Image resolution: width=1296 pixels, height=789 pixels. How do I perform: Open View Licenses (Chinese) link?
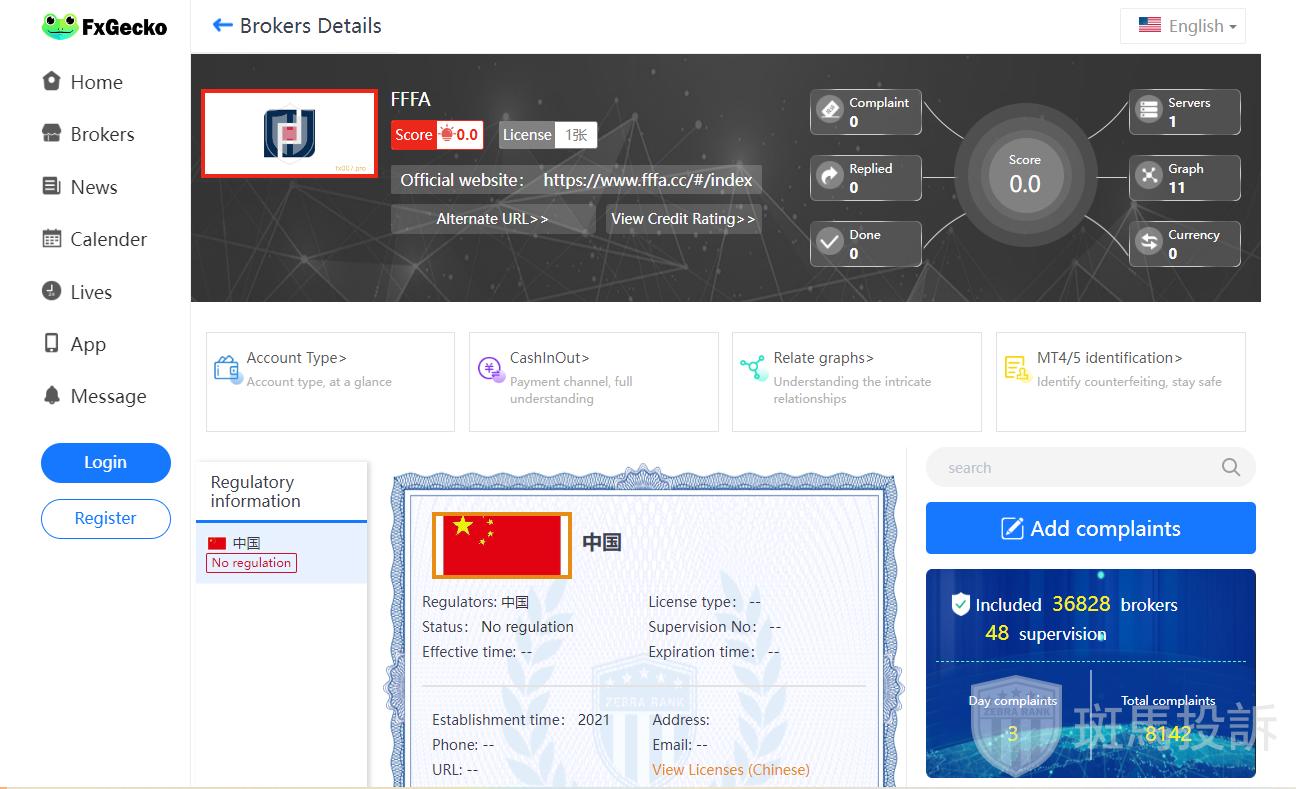click(731, 770)
